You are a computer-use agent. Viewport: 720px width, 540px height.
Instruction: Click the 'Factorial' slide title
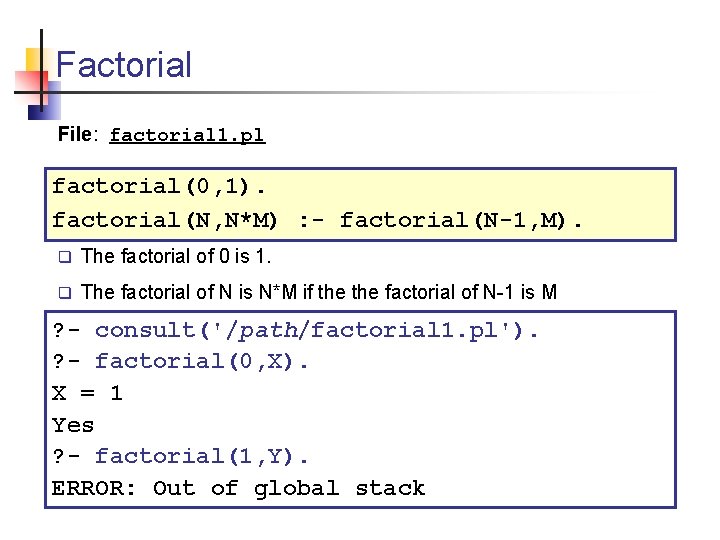coord(124,64)
